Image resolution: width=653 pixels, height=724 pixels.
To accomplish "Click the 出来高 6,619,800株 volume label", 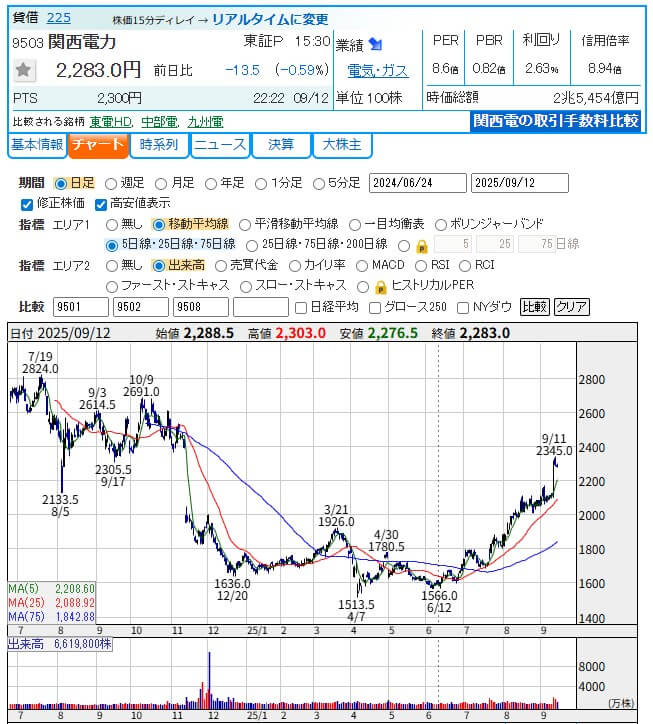I will point(60,644).
